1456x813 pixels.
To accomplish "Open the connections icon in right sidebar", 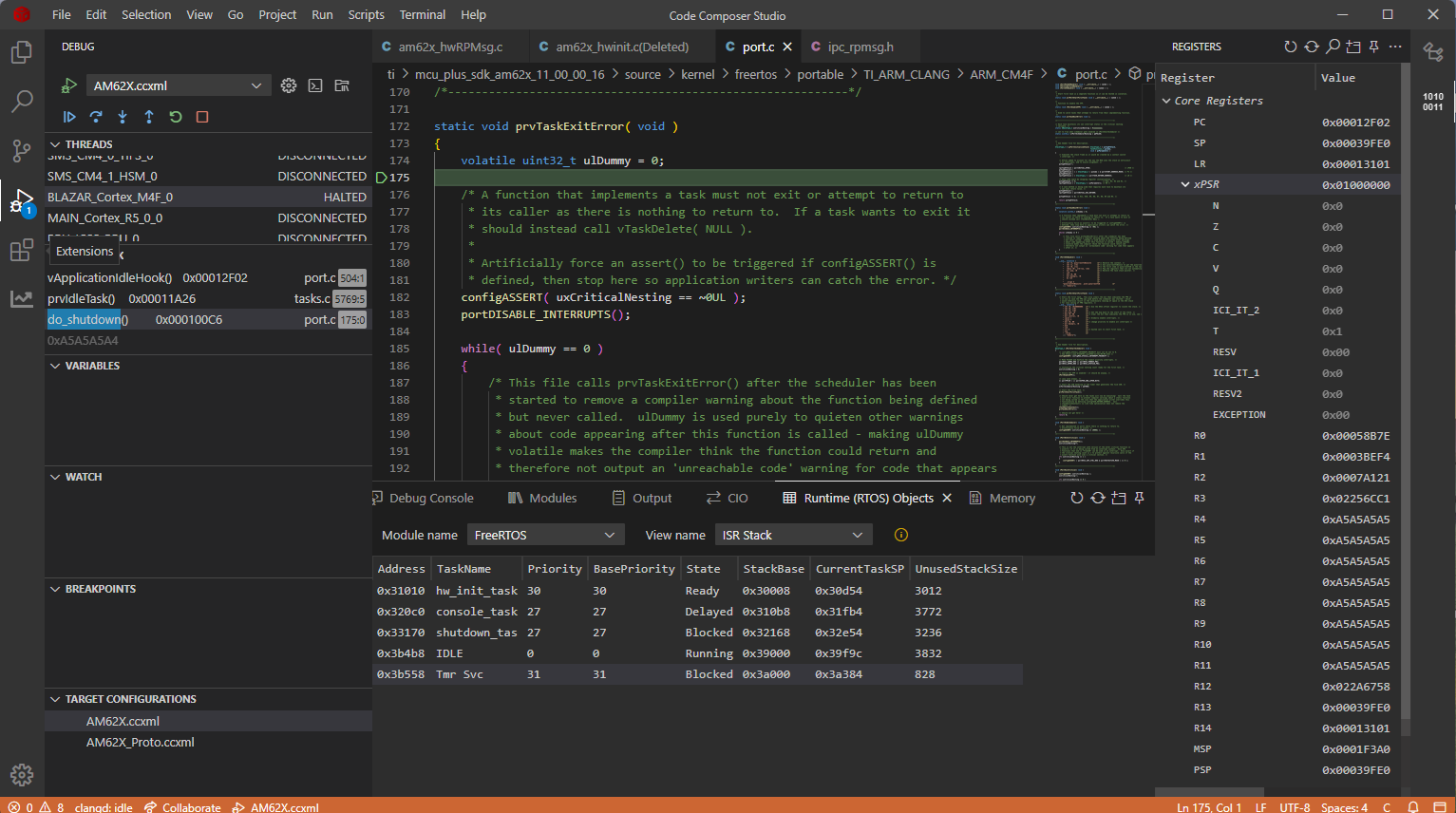I will tap(1433, 52).
